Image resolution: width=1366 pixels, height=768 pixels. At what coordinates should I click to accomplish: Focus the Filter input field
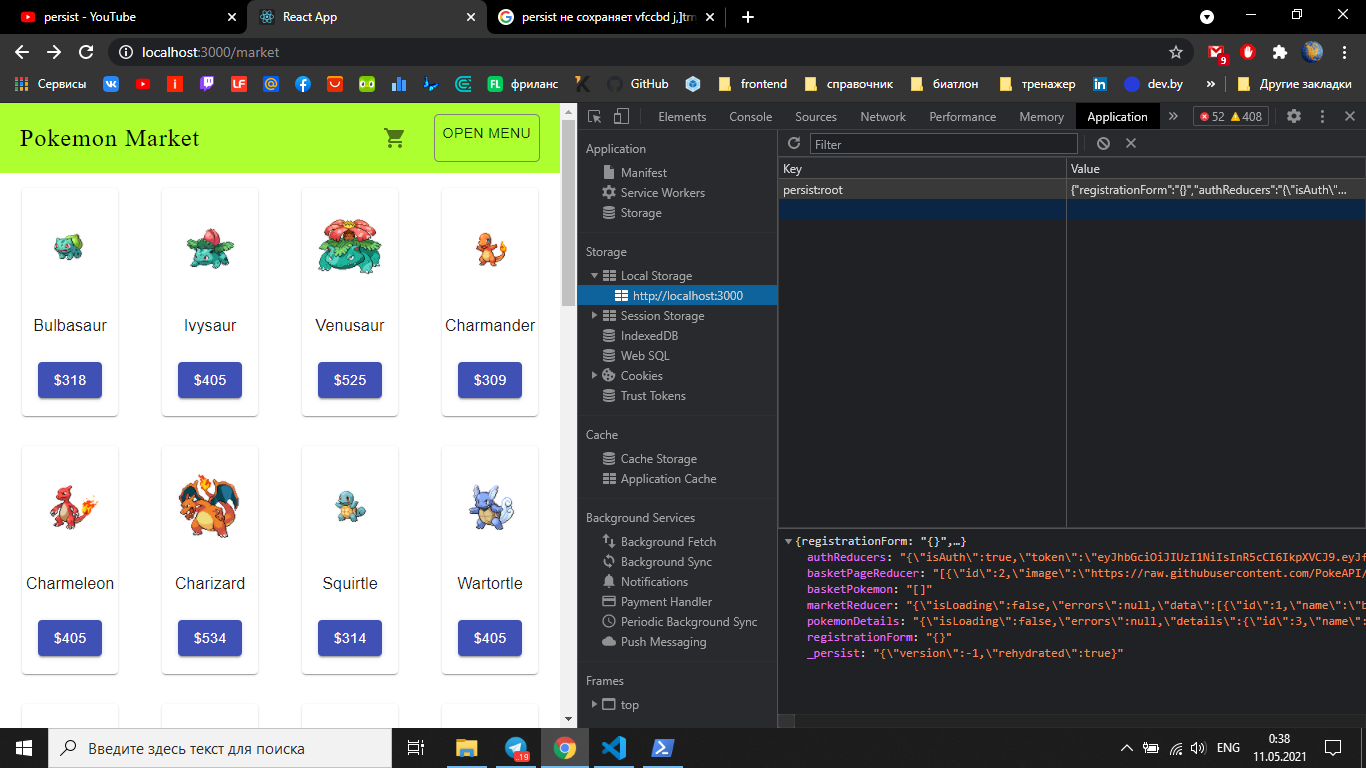943,144
